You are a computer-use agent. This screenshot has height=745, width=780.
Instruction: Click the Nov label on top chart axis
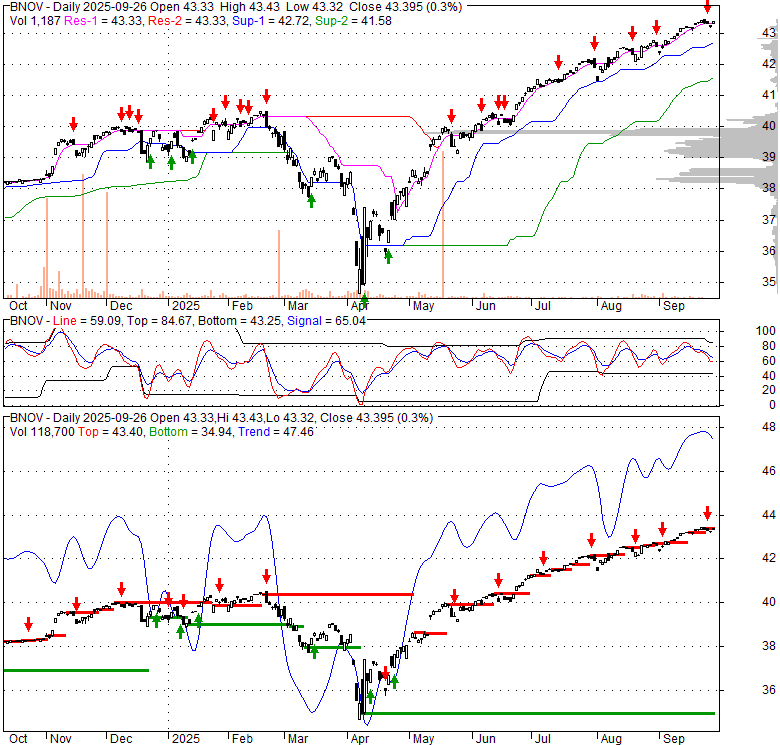(61, 306)
